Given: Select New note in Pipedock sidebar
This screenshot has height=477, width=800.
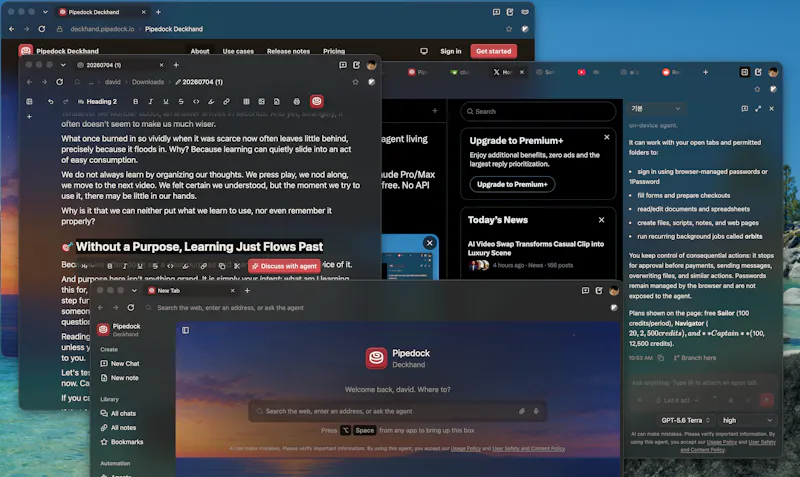Looking at the screenshot, I should tap(119, 378).
